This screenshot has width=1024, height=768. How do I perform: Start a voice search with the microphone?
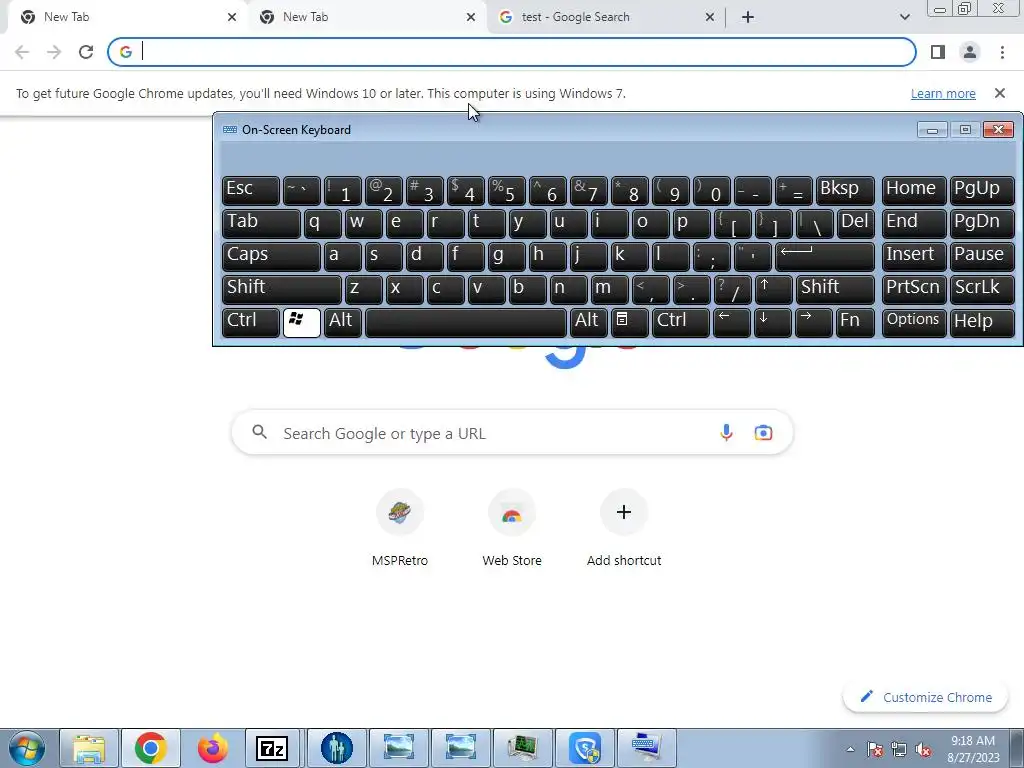tap(726, 433)
